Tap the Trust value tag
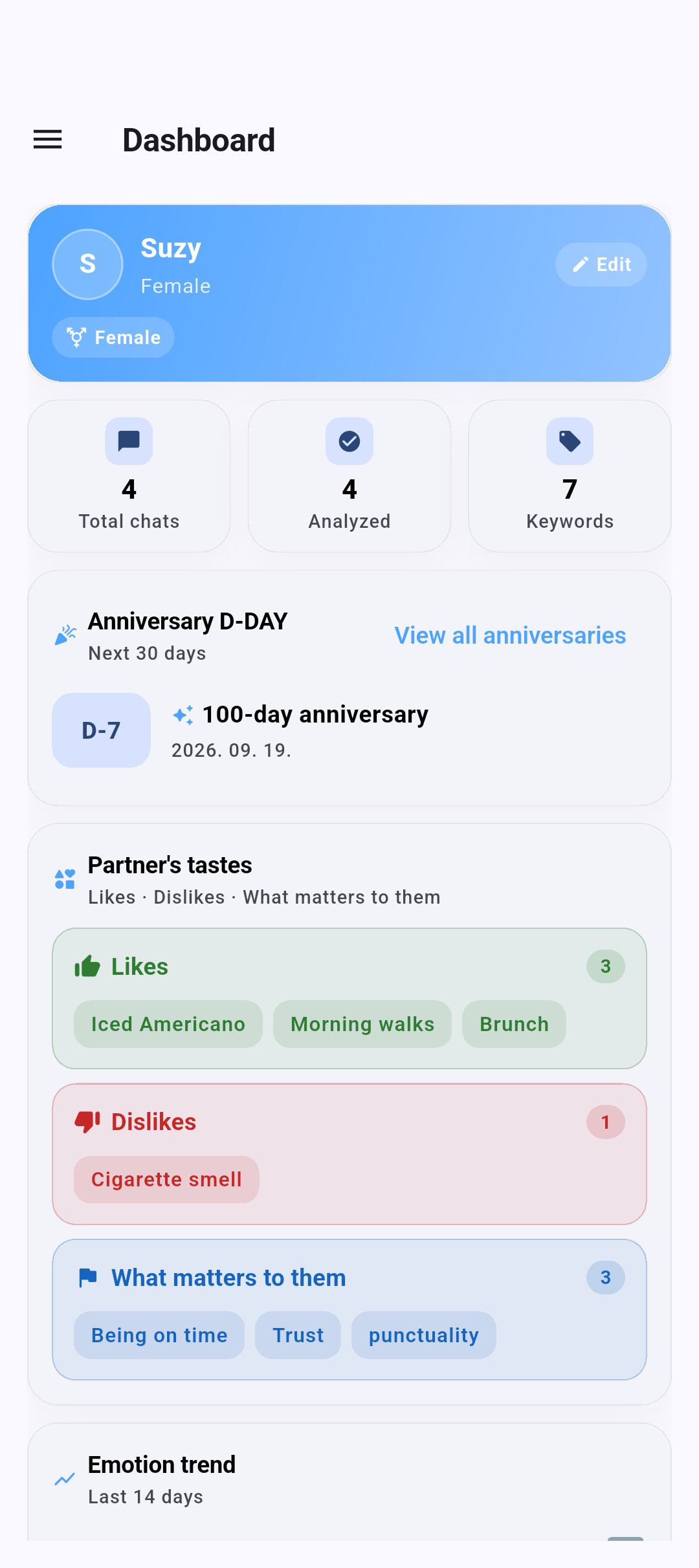This screenshot has width=699, height=1568. (x=298, y=1335)
